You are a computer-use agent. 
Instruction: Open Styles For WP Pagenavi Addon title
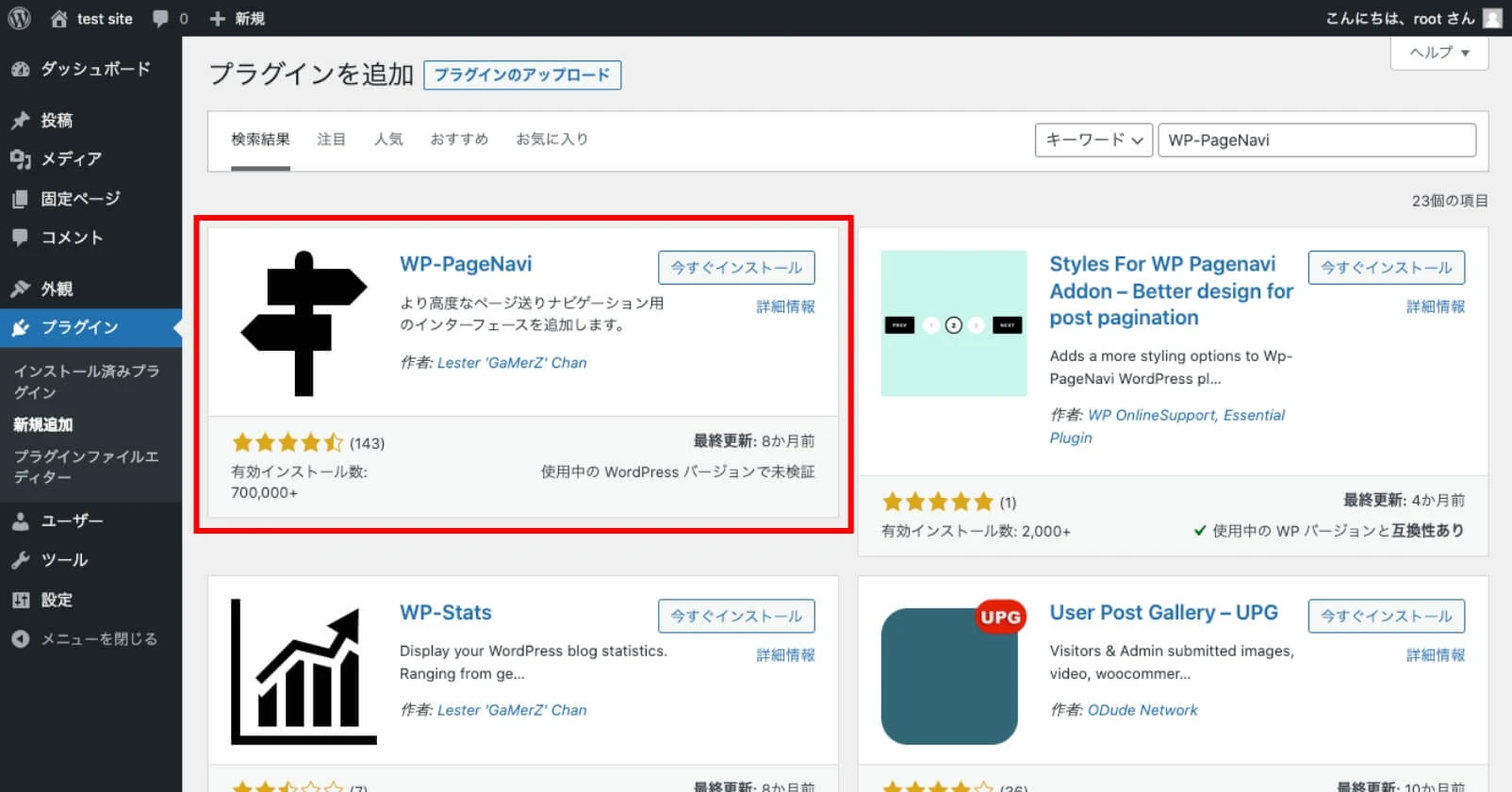click(1171, 290)
